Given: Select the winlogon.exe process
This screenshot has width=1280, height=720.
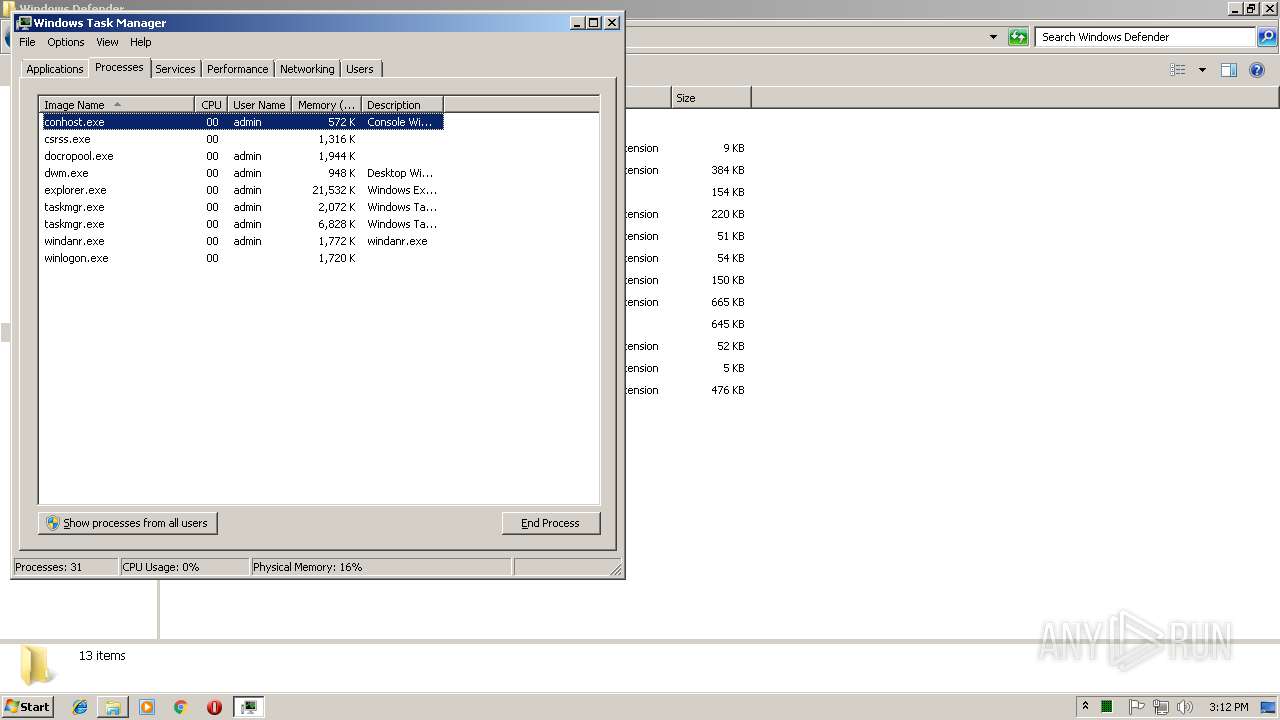Looking at the screenshot, I should click(x=243, y=258).
